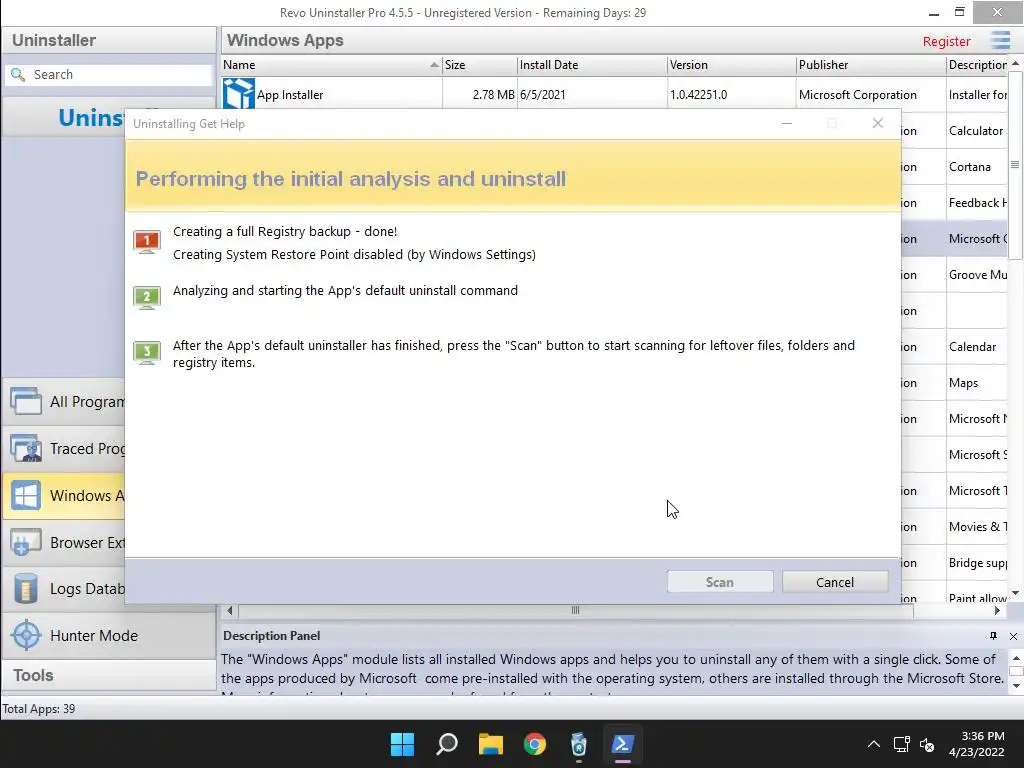Screen dimensions: 1024x768
Task: Click the search magnifier icon in the sidebar
Action: [x=18, y=74]
